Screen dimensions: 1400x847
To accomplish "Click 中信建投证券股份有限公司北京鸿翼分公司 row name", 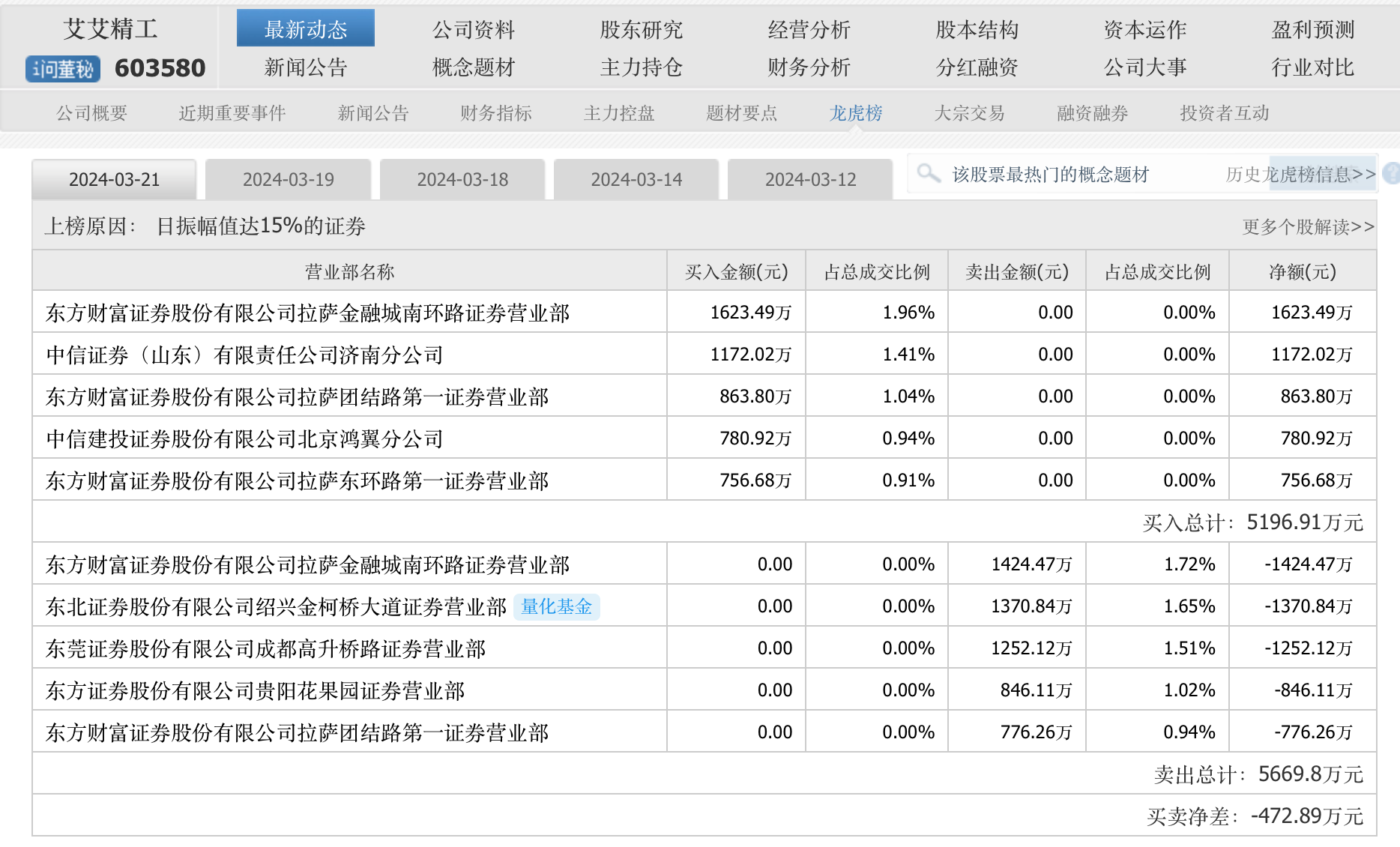I will pyautogui.click(x=245, y=438).
